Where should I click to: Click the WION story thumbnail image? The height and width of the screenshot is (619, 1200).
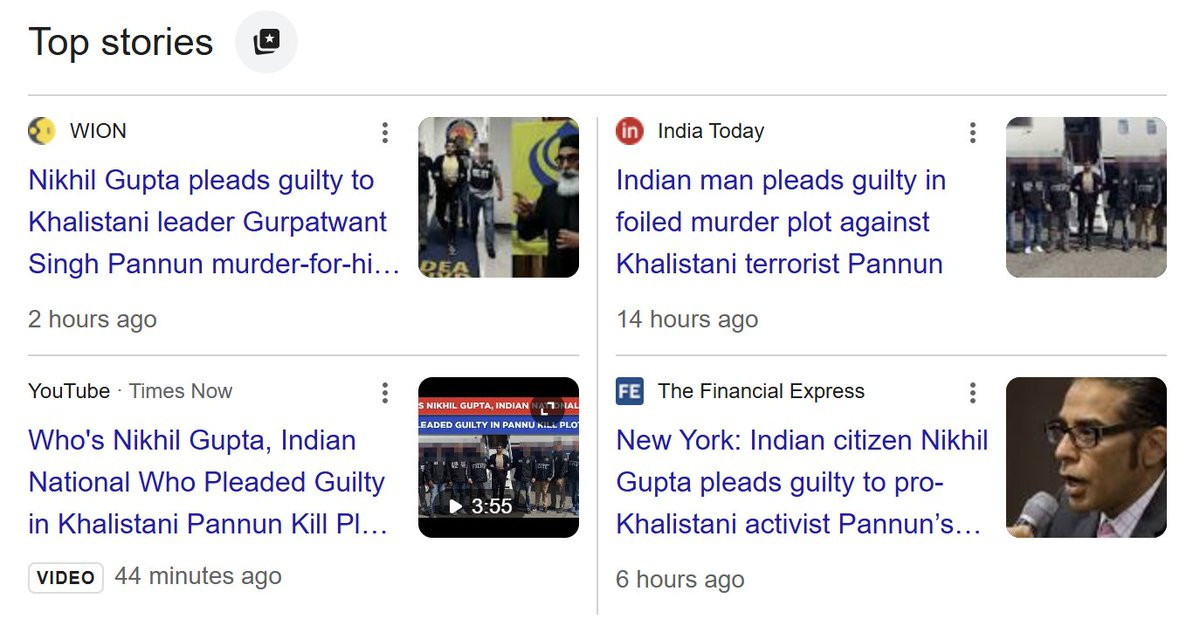coord(498,197)
